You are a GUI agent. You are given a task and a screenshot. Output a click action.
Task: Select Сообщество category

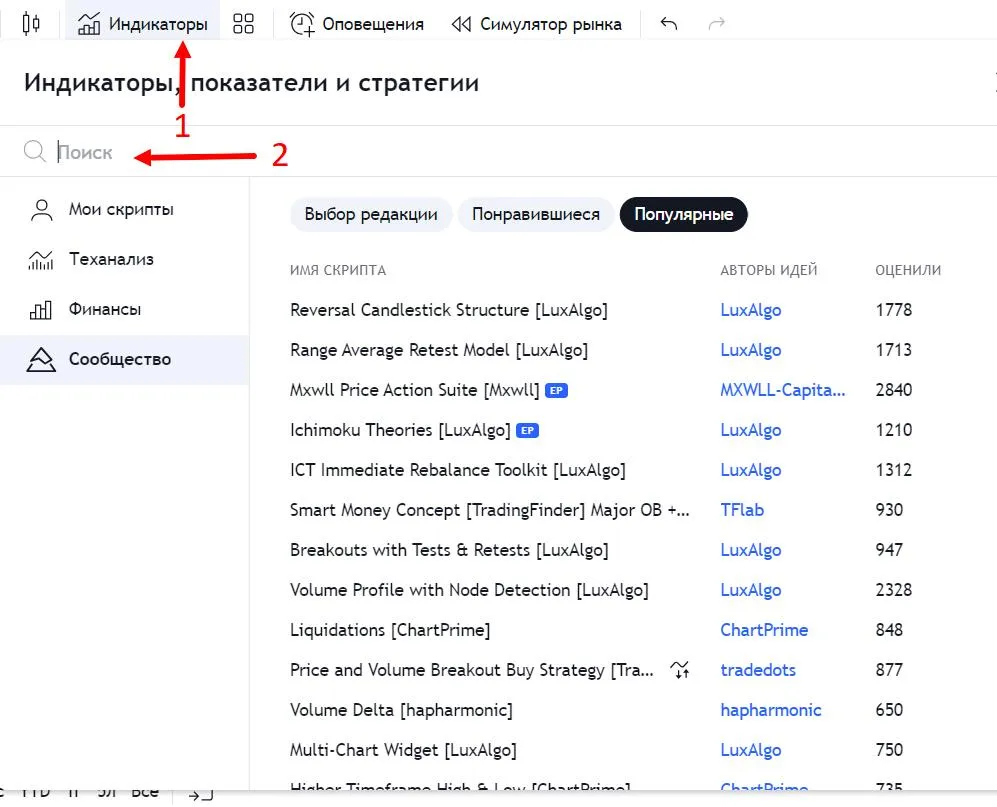[x=125, y=359]
